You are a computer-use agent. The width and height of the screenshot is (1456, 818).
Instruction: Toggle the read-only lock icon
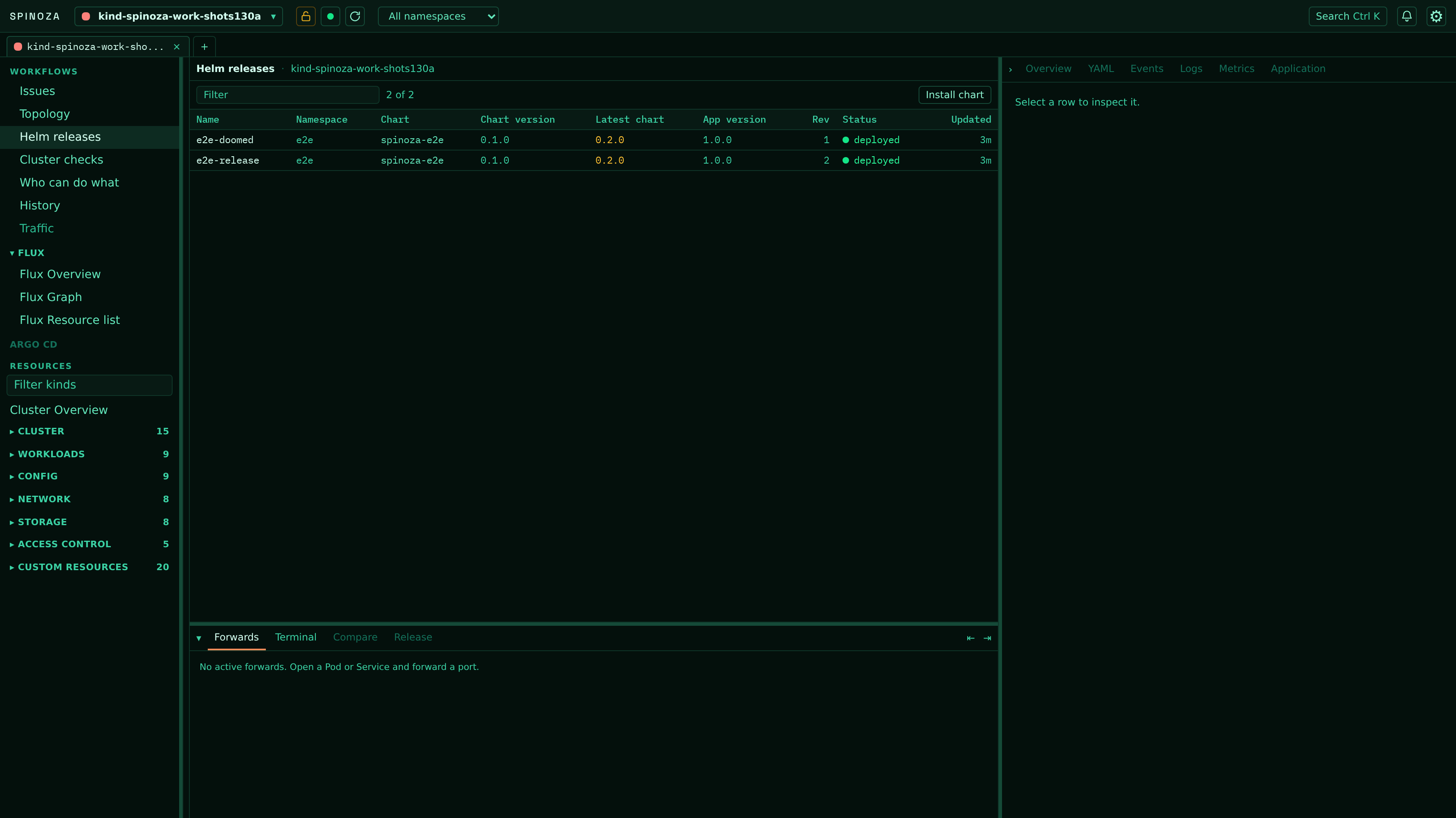305,16
